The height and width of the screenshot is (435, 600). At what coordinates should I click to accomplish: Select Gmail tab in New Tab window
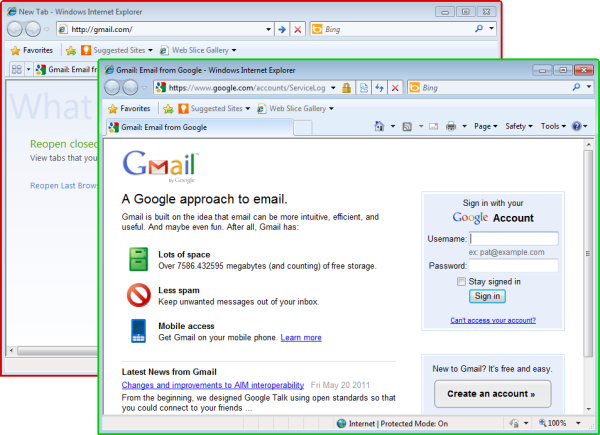click(67, 69)
